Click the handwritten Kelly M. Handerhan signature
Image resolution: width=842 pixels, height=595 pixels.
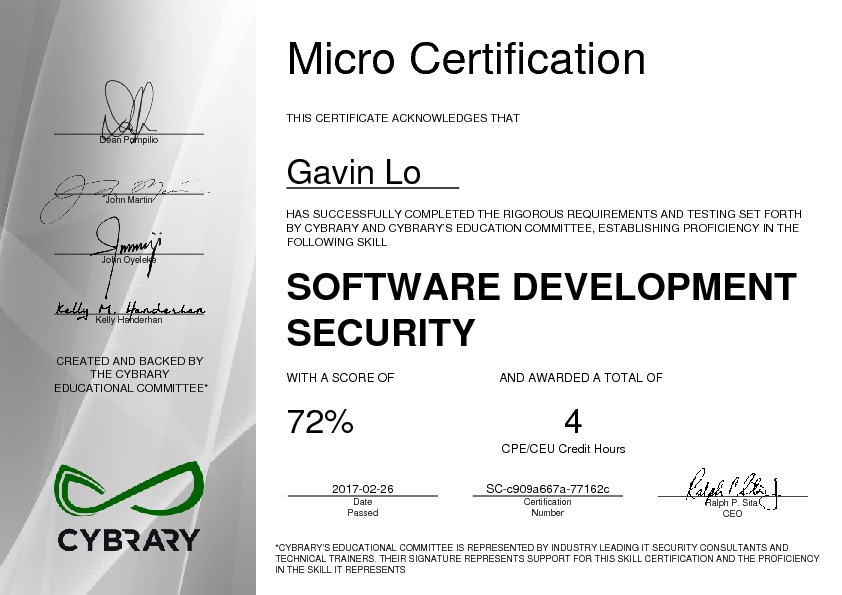click(x=130, y=309)
